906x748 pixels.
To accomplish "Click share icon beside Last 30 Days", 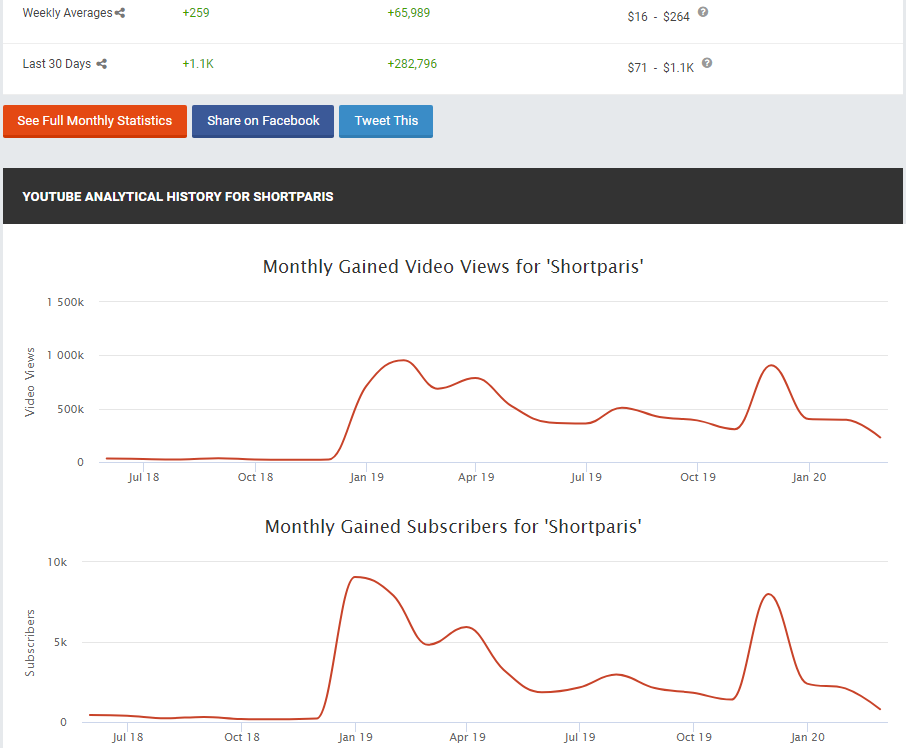I will click(x=102, y=64).
